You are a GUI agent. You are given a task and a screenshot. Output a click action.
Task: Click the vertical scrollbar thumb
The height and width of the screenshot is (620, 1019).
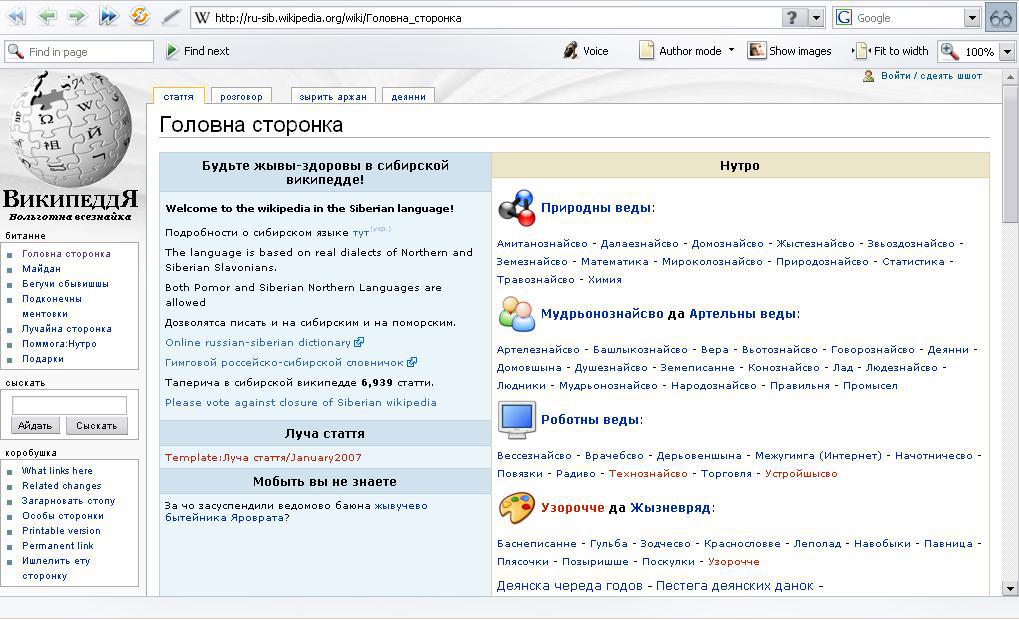point(1010,153)
